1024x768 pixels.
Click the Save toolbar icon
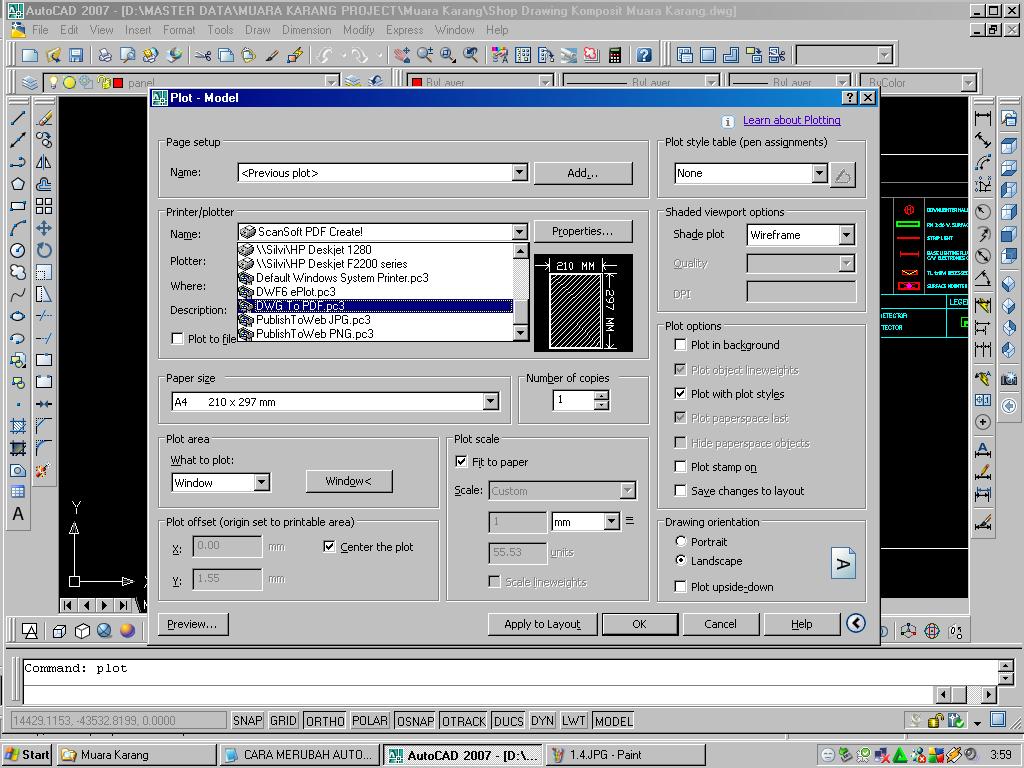click(x=76, y=55)
